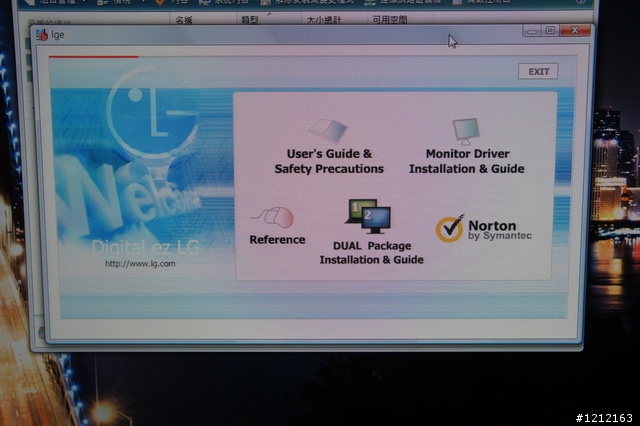Screen dimensions: 640x426
Task: Click the Monitor Driver monitor icon
Action: pos(466,131)
